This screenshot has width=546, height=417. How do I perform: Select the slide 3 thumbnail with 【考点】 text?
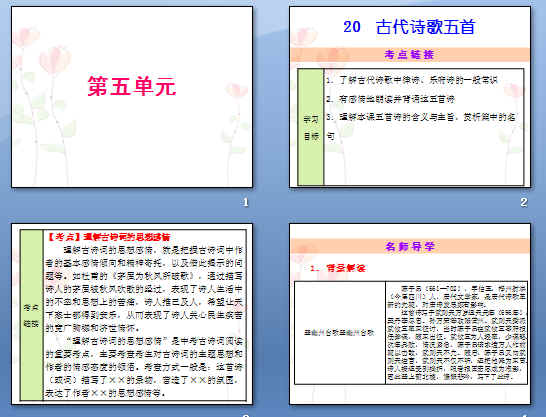132,314
